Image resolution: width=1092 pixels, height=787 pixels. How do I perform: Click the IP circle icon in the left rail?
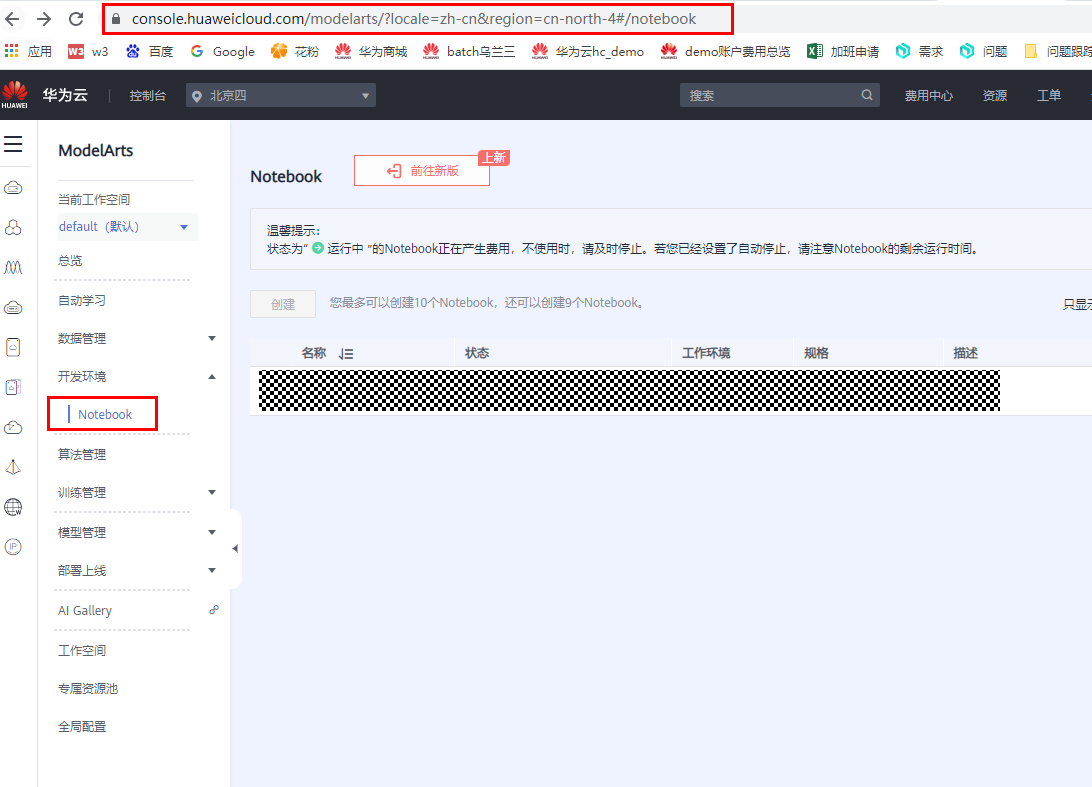pos(13,547)
